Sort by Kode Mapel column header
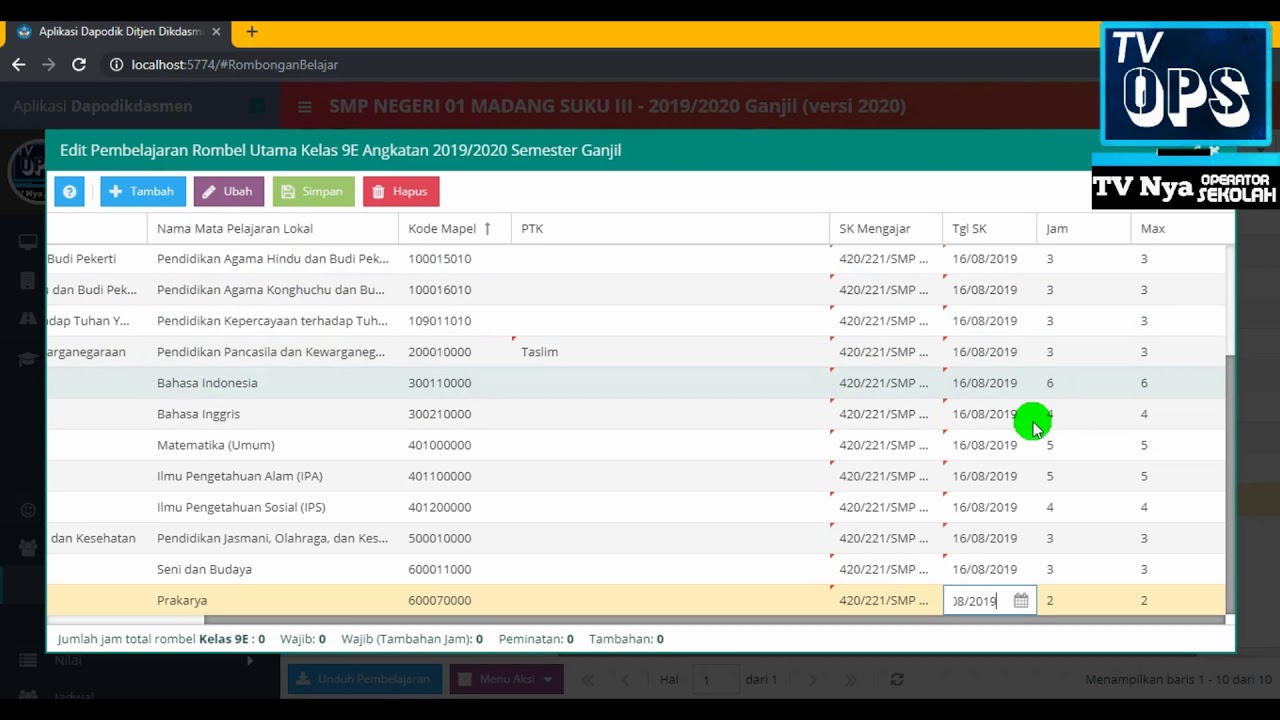The height and width of the screenshot is (720, 1280). coord(454,229)
